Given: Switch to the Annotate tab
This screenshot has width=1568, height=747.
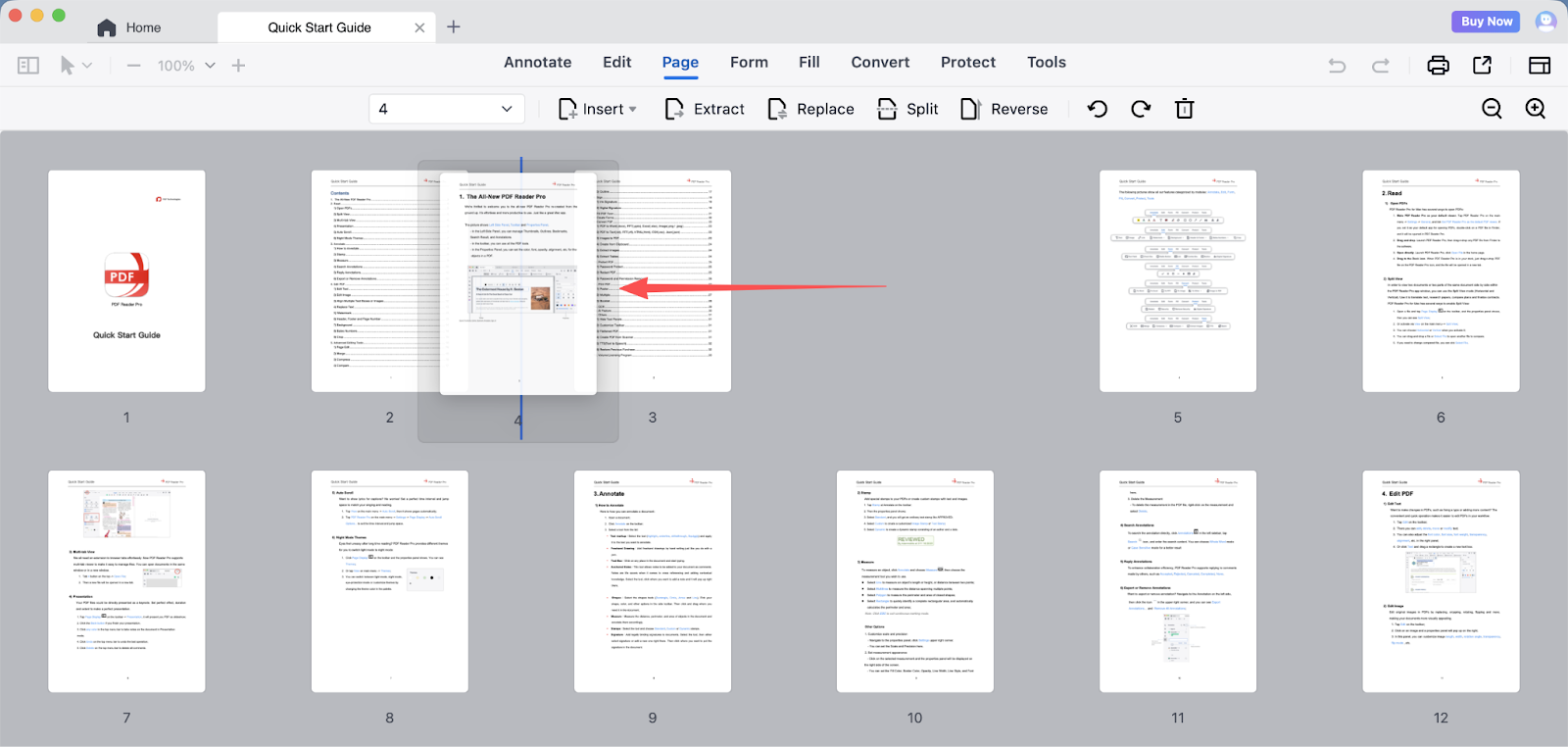Looking at the screenshot, I should click(x=537, y=62).
